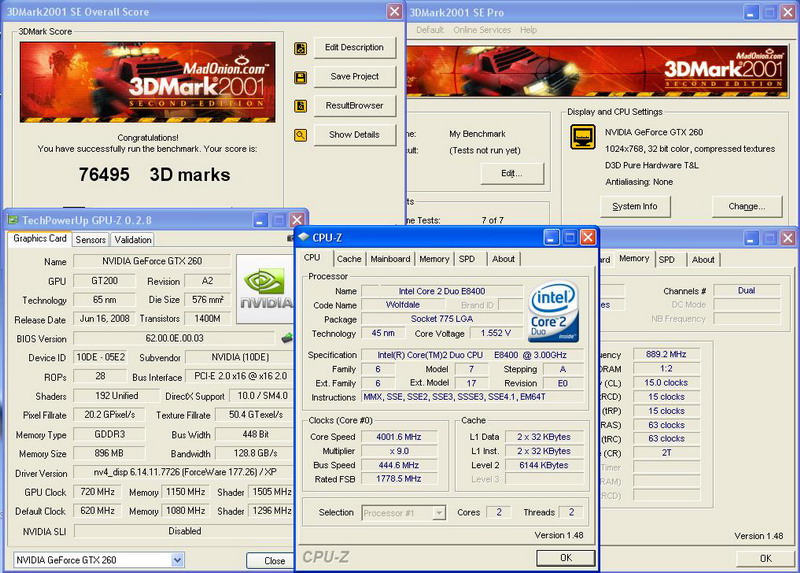Click the Intel Core 2 Duo E8400 name field
Viewport: 800px width, 573px height.
click(x=442, y=291)
